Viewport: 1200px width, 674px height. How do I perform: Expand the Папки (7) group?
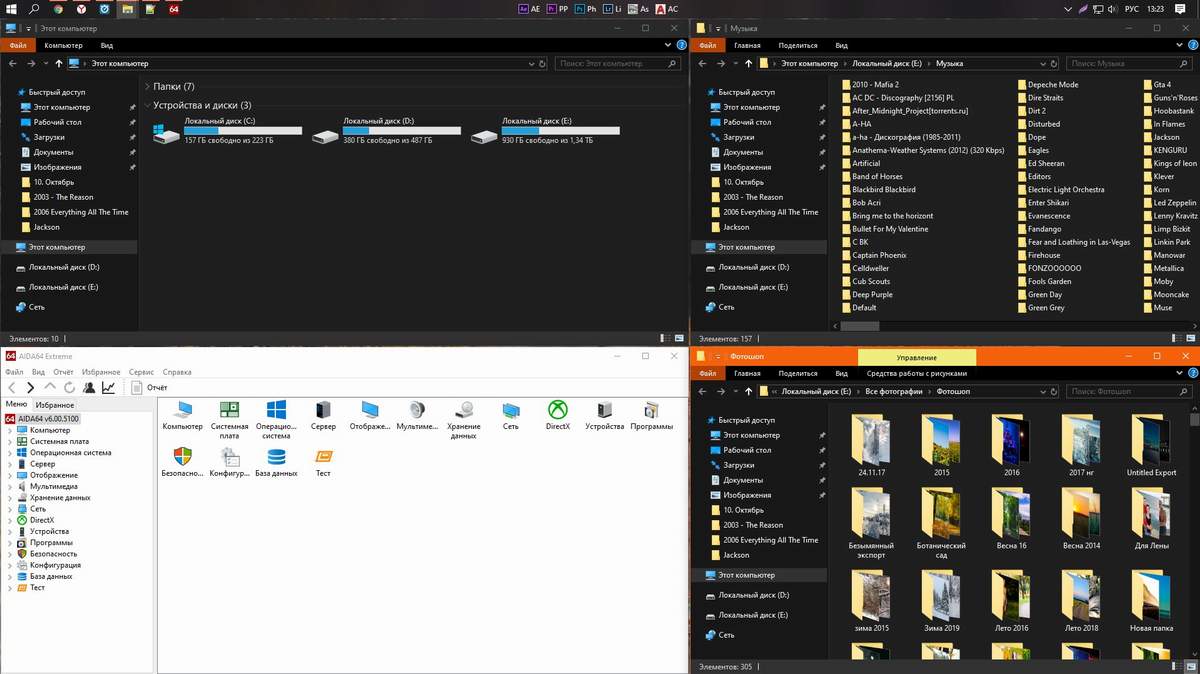(147, 87)
